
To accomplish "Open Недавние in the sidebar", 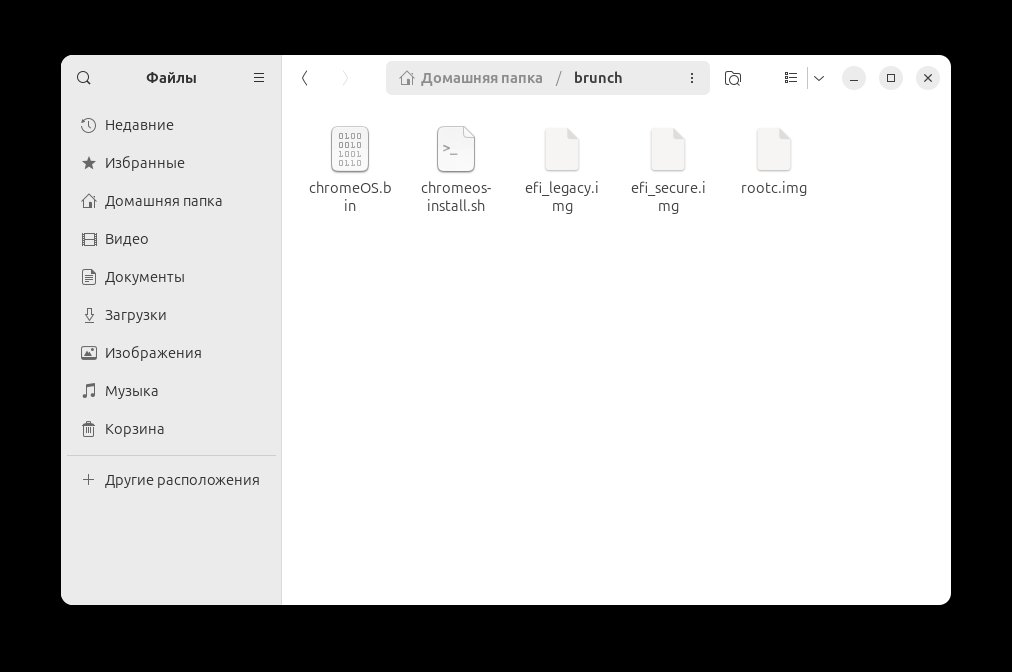I will coord(139,125).
